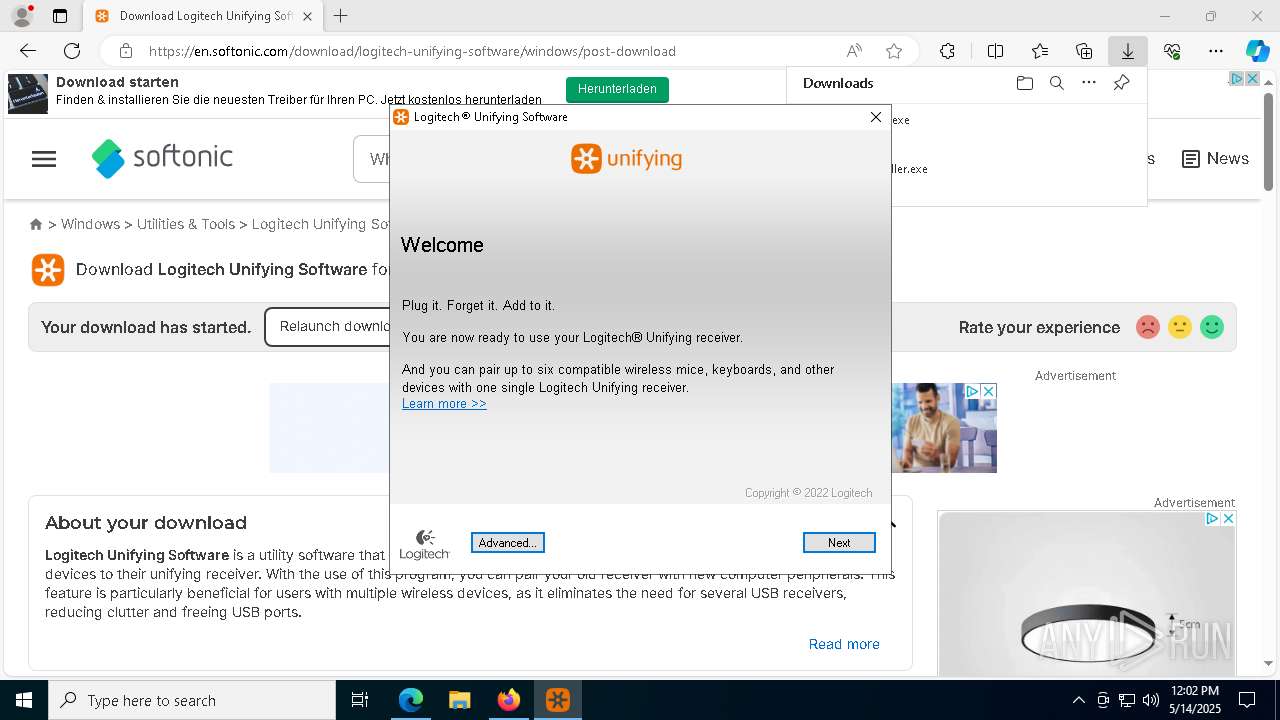Open a new browser tab
This screenshot has width=1280, height=720.
341,16
